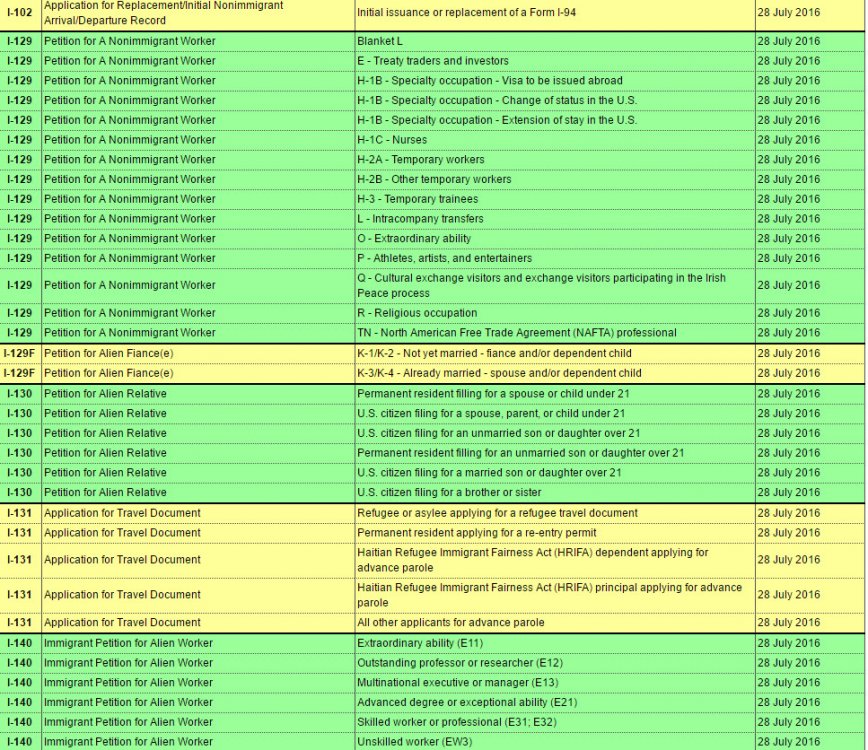Click '28 July 2016' date in Unskilled worker row
Viewport: 868px width, 750px height.
tap(810, 742)
